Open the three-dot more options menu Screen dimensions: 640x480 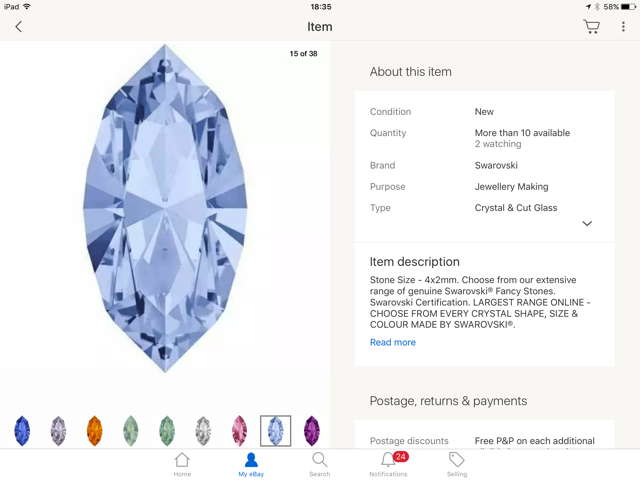point(623,27)
